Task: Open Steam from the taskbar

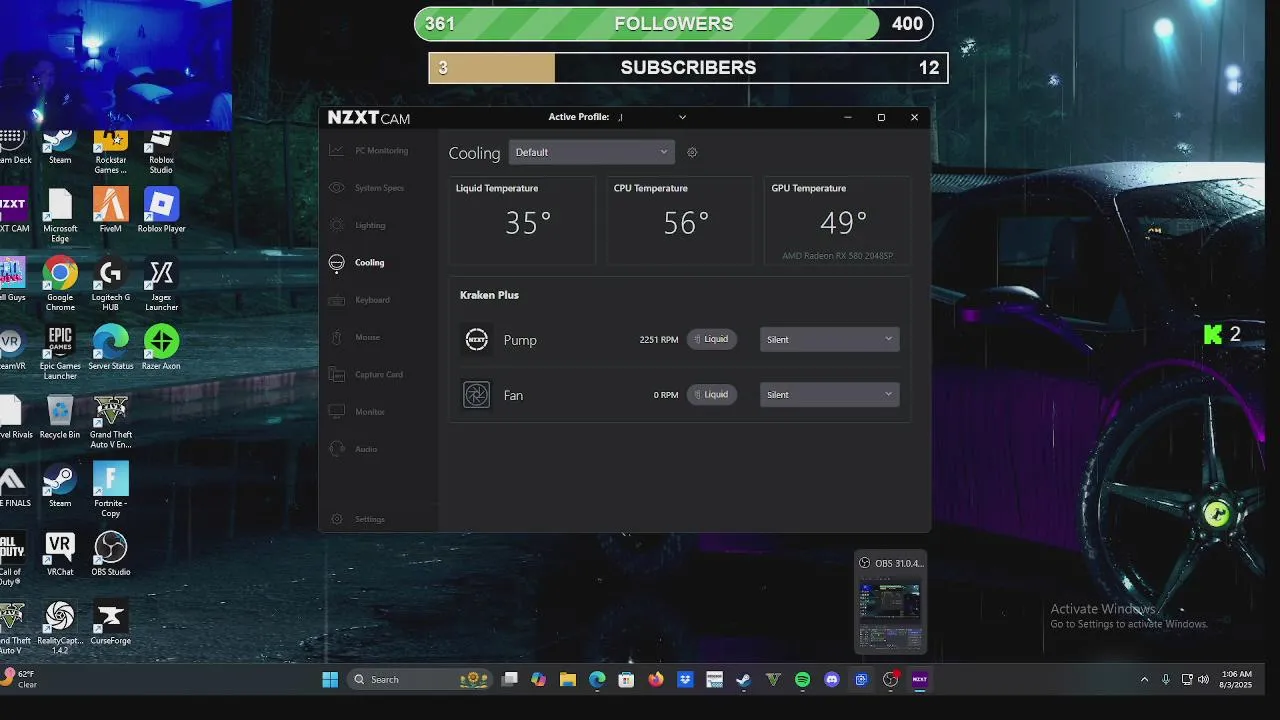Action: pyautogui.click(x=743, y=680)
